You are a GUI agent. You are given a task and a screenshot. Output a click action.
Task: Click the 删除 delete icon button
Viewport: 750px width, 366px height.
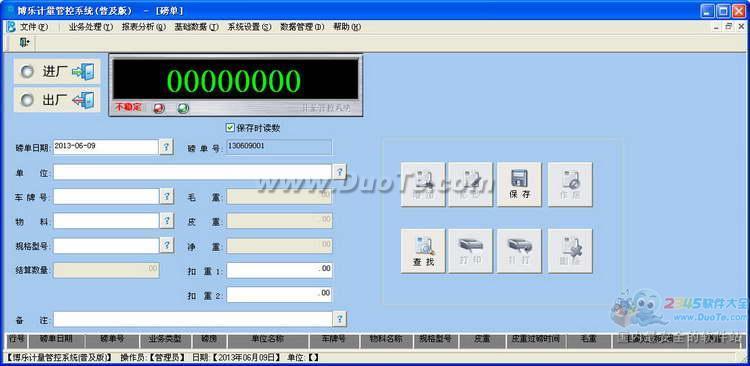click(x=570, y=251)
